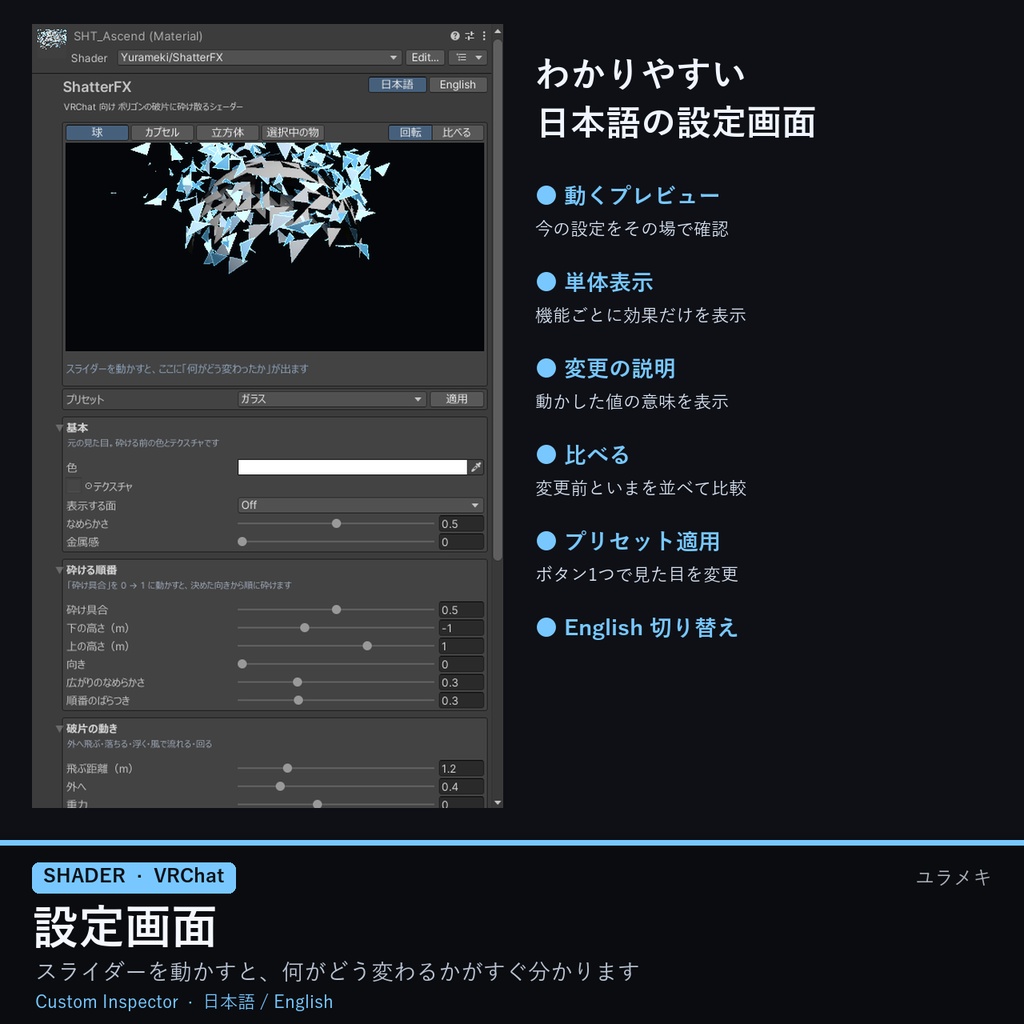The width and height of the screenshot is (1024, 1024).
Task: Click the SHT_Ascend material thumbnail icon
Action: click(51, 39)
